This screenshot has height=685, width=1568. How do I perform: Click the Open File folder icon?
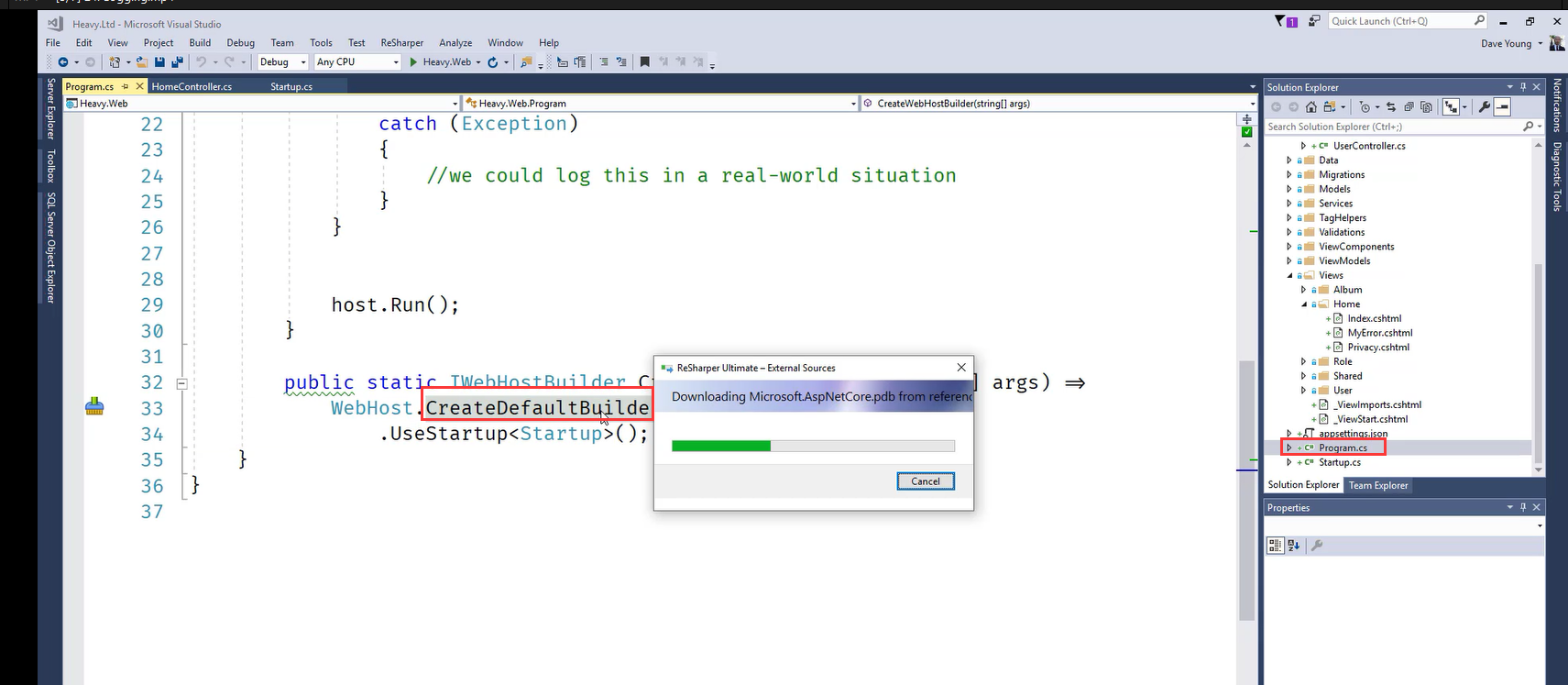coord(142,62)
